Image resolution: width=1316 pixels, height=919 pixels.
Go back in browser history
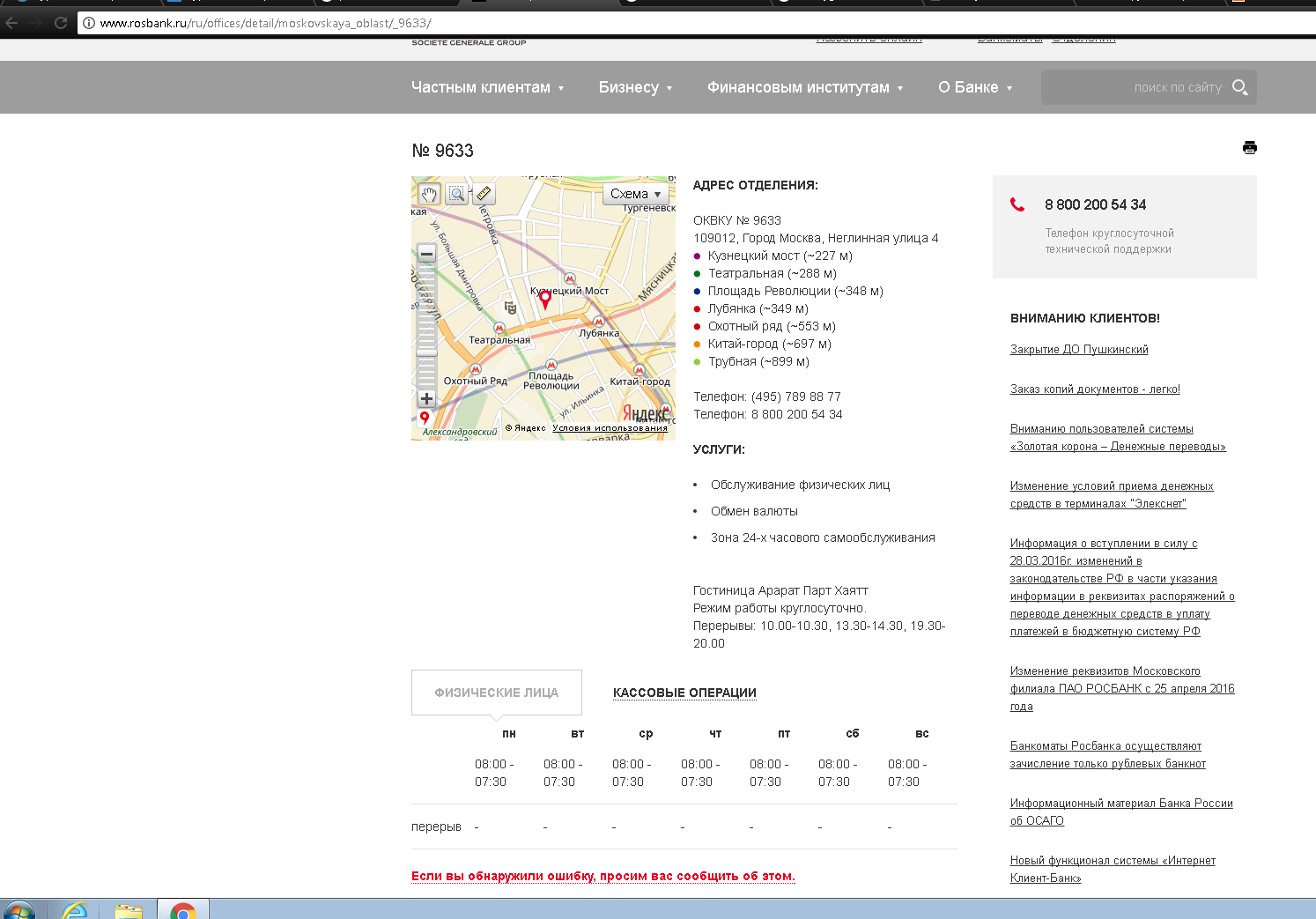pos(11,23)
